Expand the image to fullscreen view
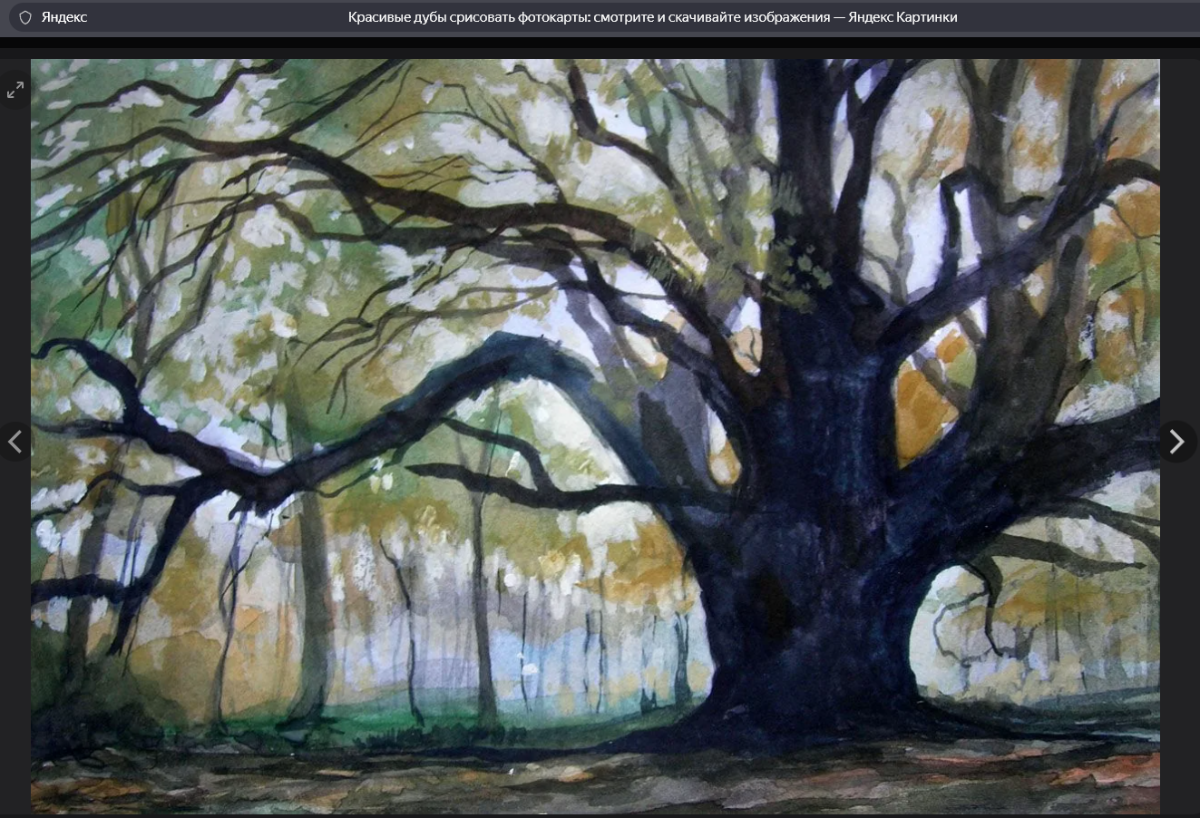The height and width of the screenshot is (818, 1200). (x=15, y=91)
